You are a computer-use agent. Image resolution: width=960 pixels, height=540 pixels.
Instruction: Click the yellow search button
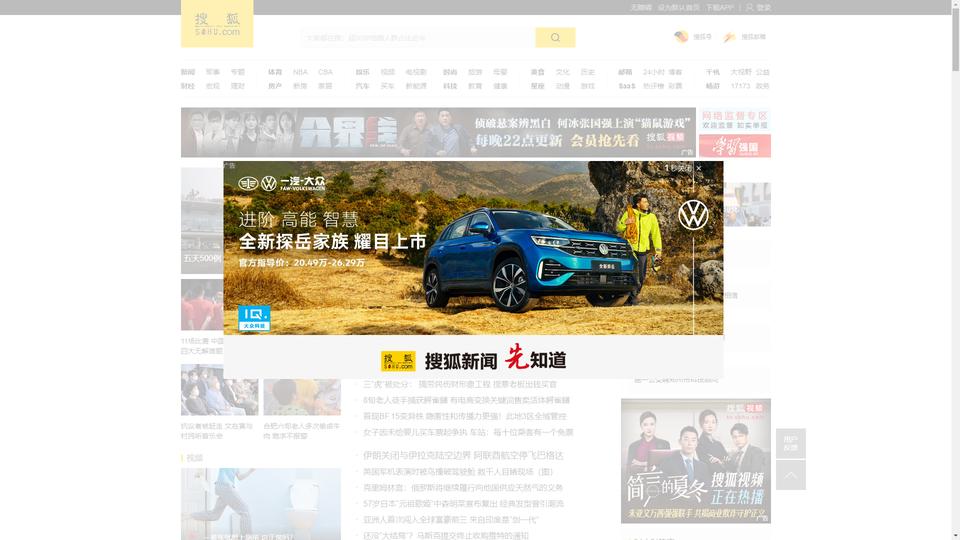[x=555, y=37]
